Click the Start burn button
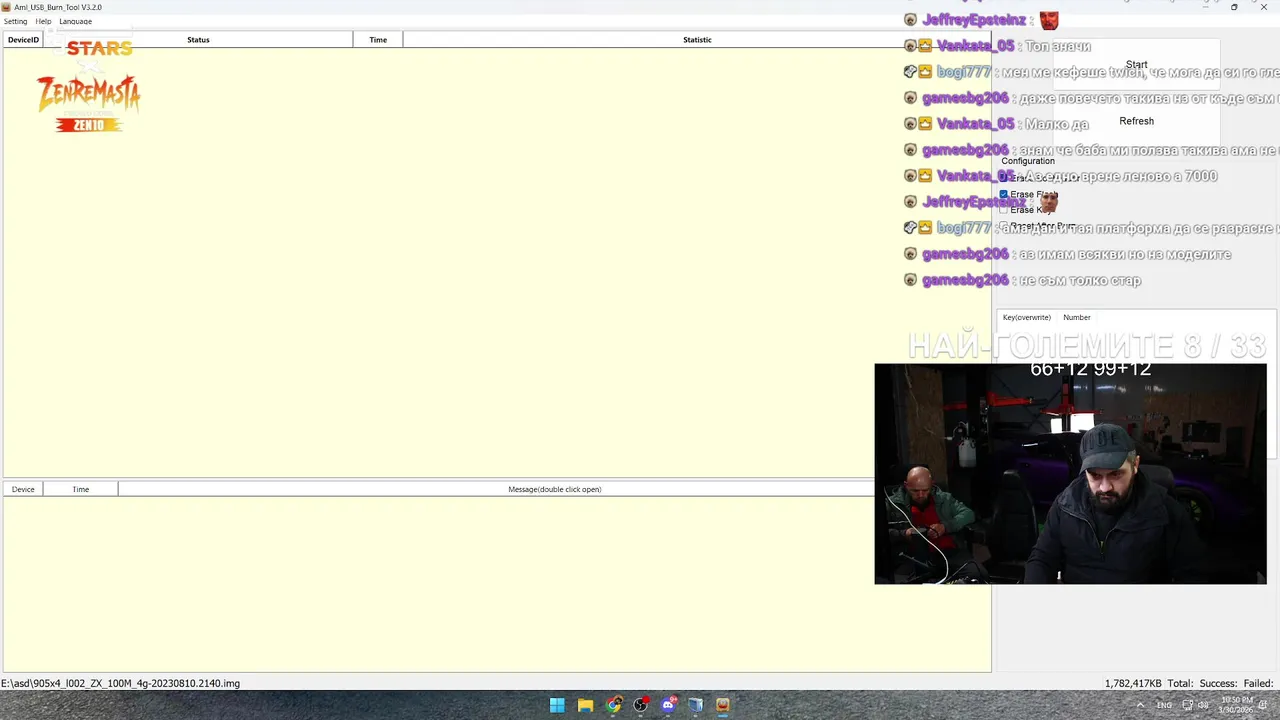 pyautogui.click(x=1136, y=64)
